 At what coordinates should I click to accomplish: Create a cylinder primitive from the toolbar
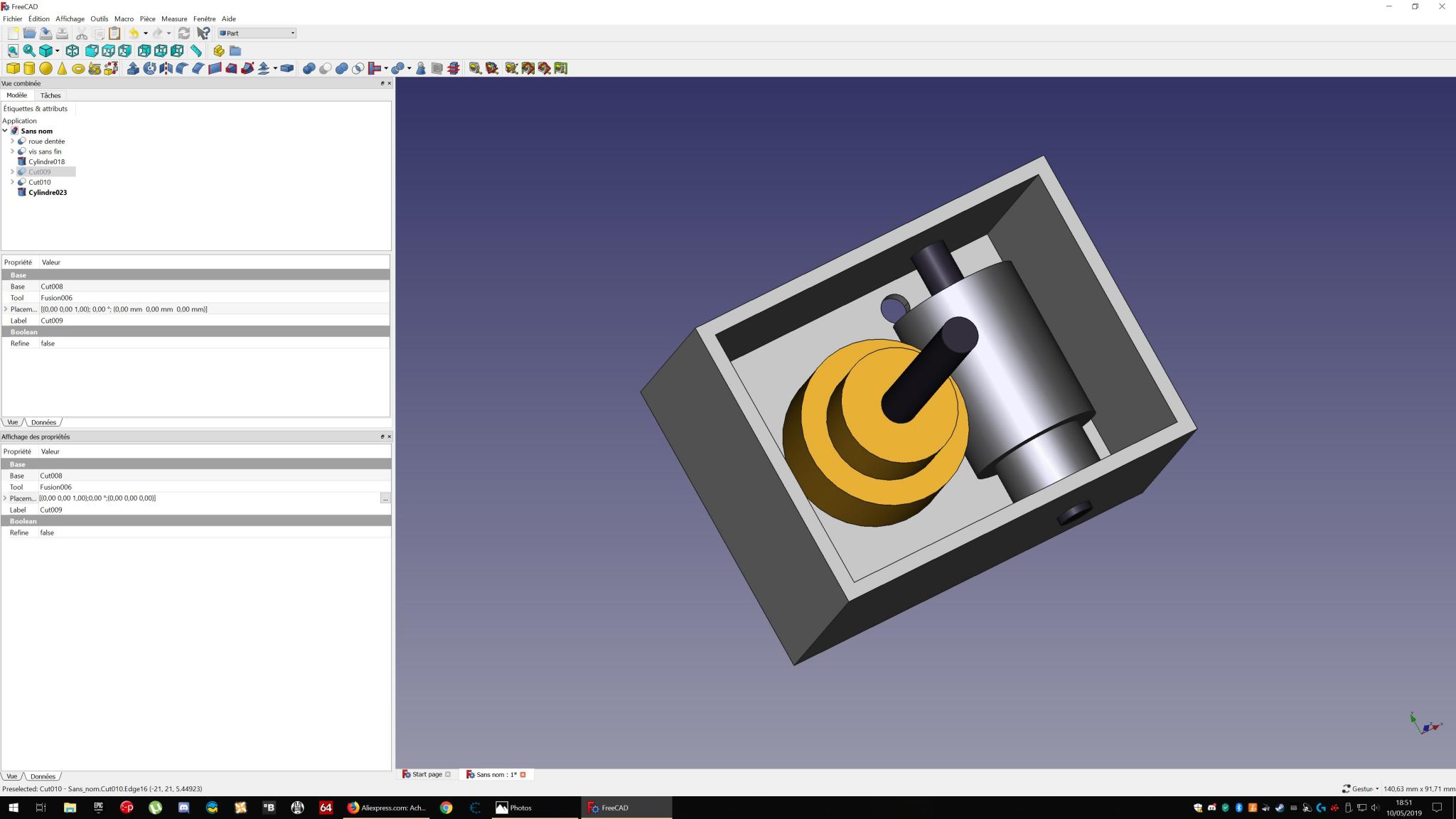click(x=29, y=68)
